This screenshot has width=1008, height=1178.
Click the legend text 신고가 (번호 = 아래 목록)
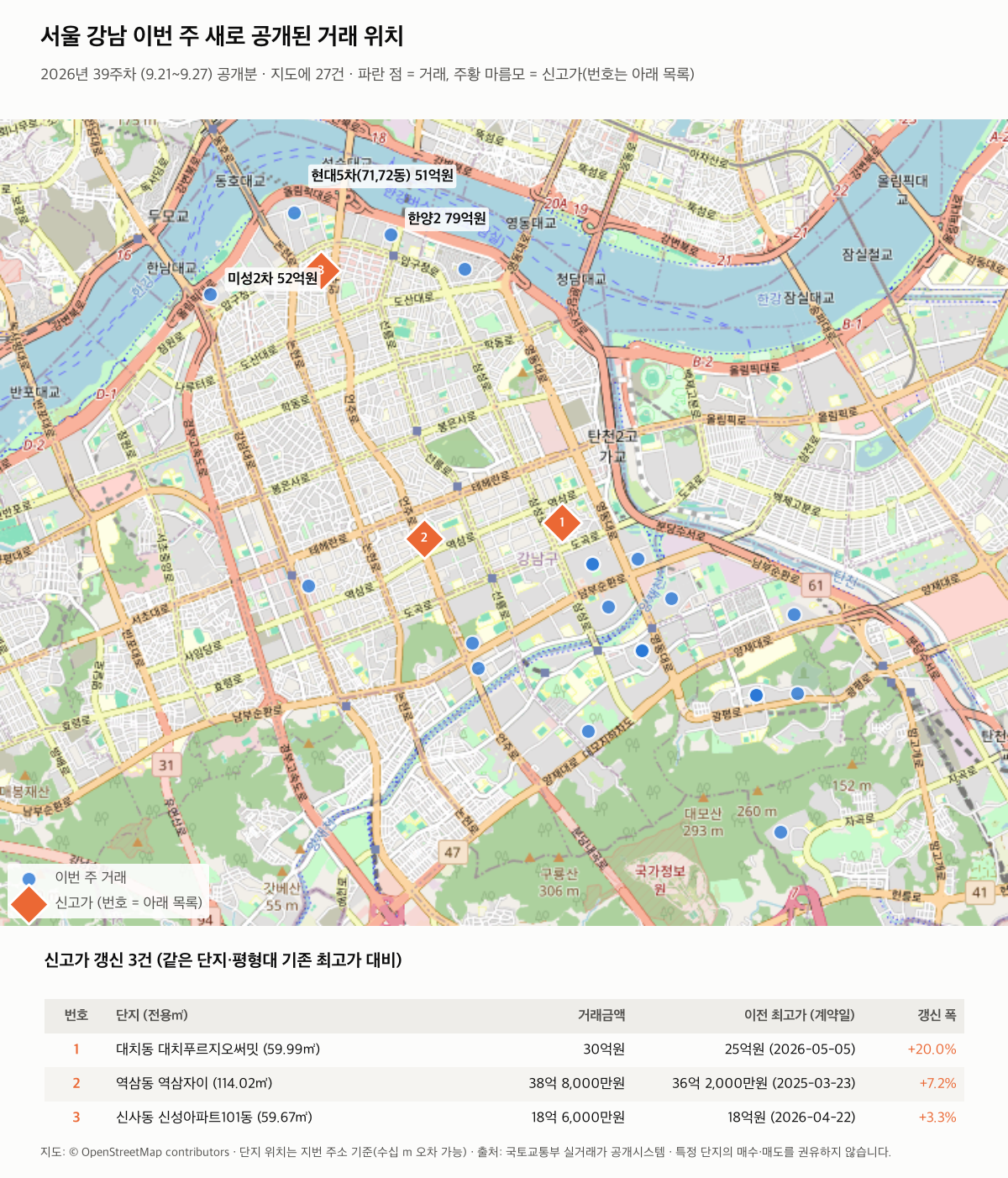coord(129,902)
